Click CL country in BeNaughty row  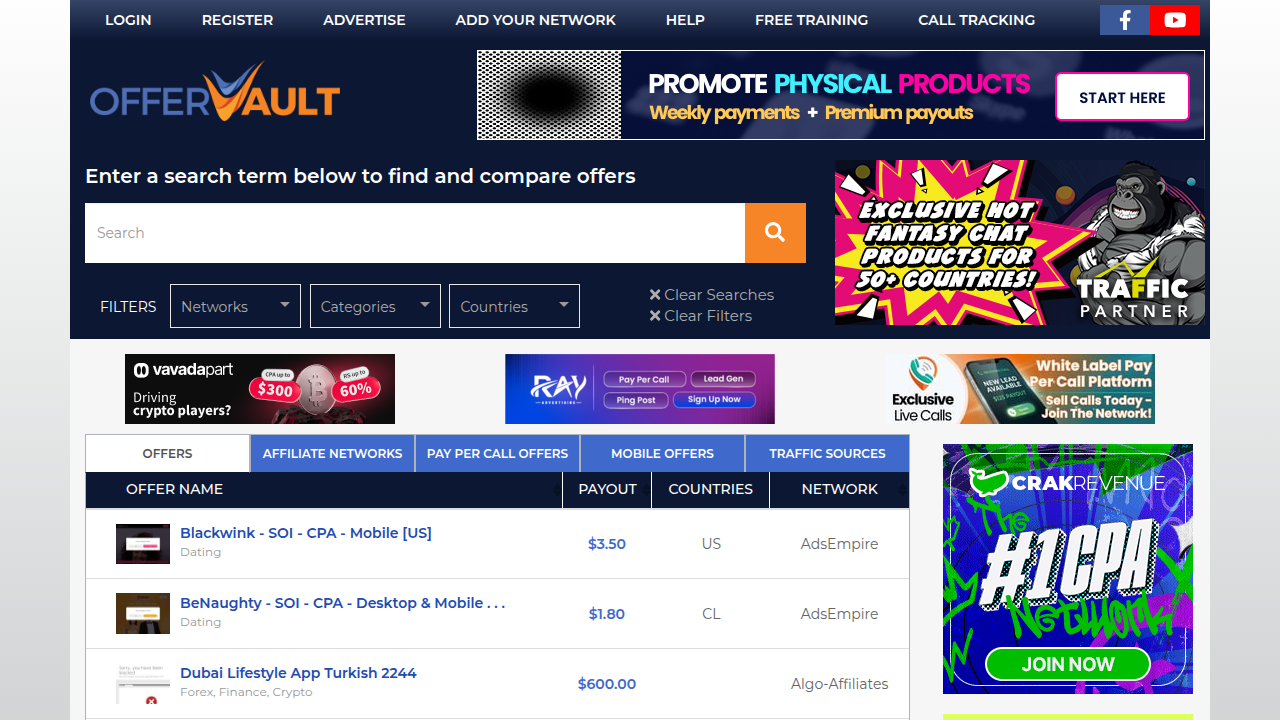[x=711, y=614]
